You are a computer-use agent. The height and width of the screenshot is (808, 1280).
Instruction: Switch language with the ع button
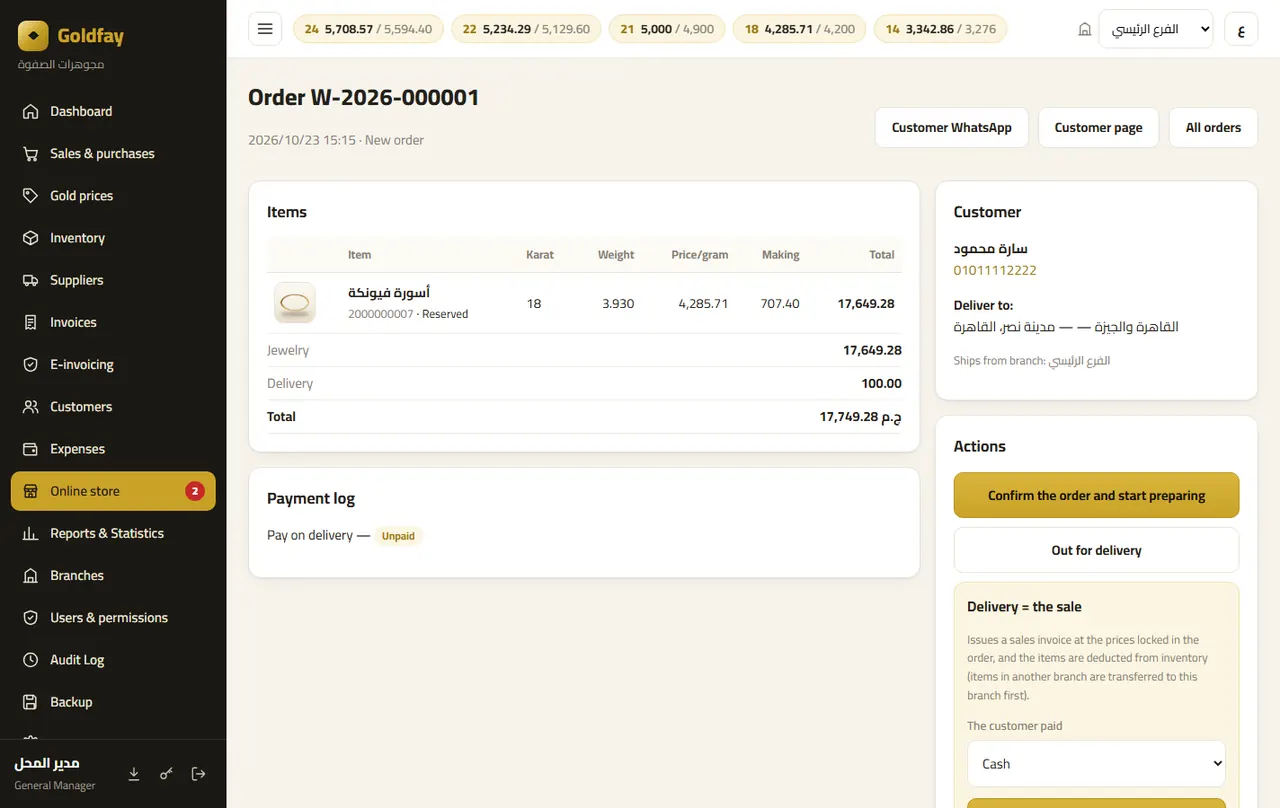tap(1241, 29)
